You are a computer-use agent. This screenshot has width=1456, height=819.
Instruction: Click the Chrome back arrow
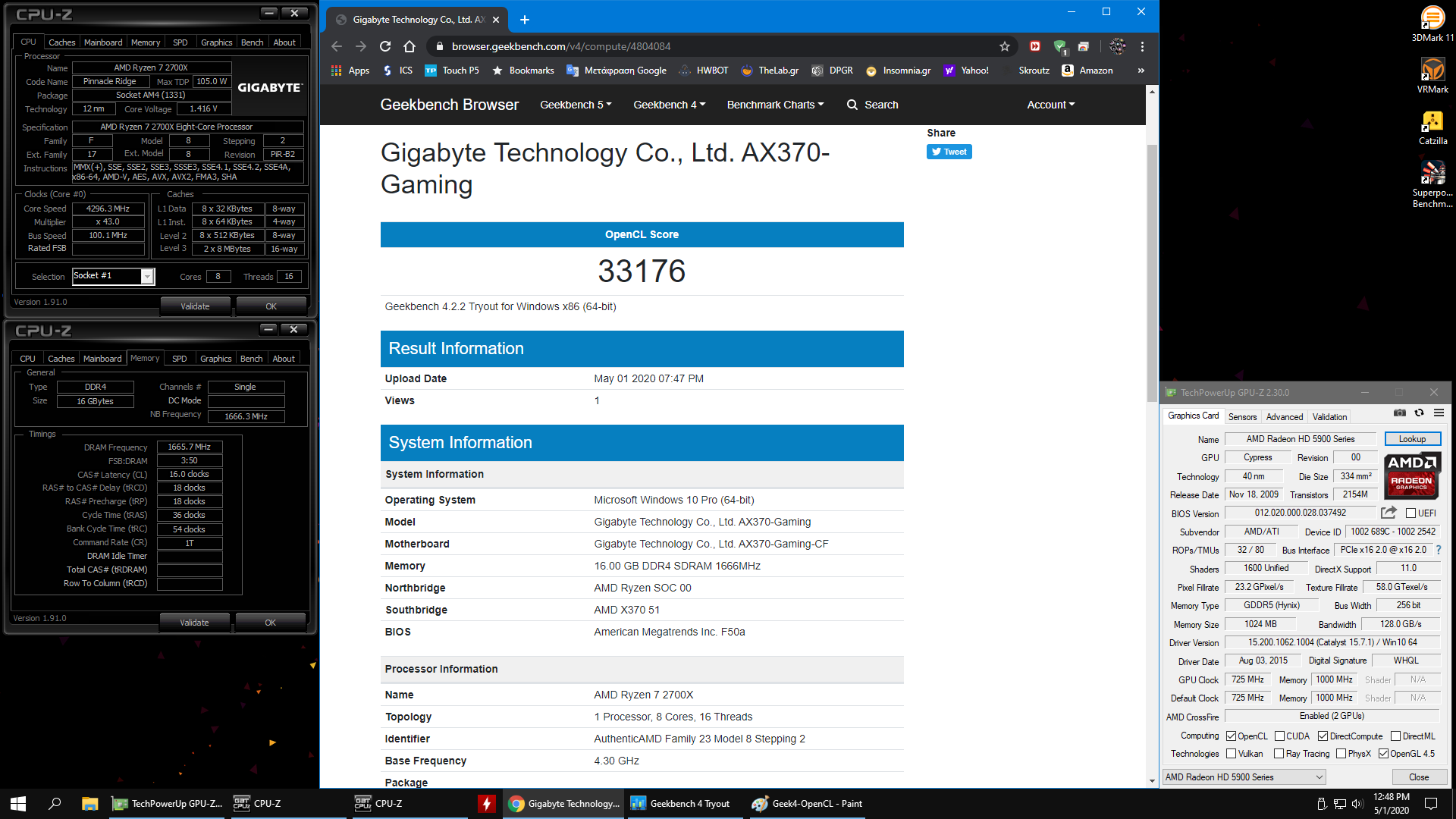tap(337, 46)
